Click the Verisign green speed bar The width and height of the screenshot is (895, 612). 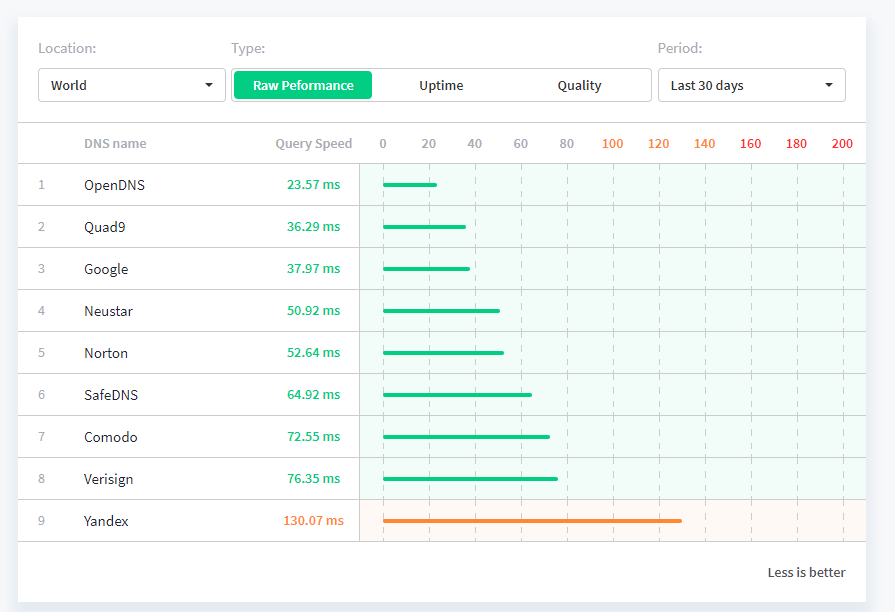pos(470,478)
